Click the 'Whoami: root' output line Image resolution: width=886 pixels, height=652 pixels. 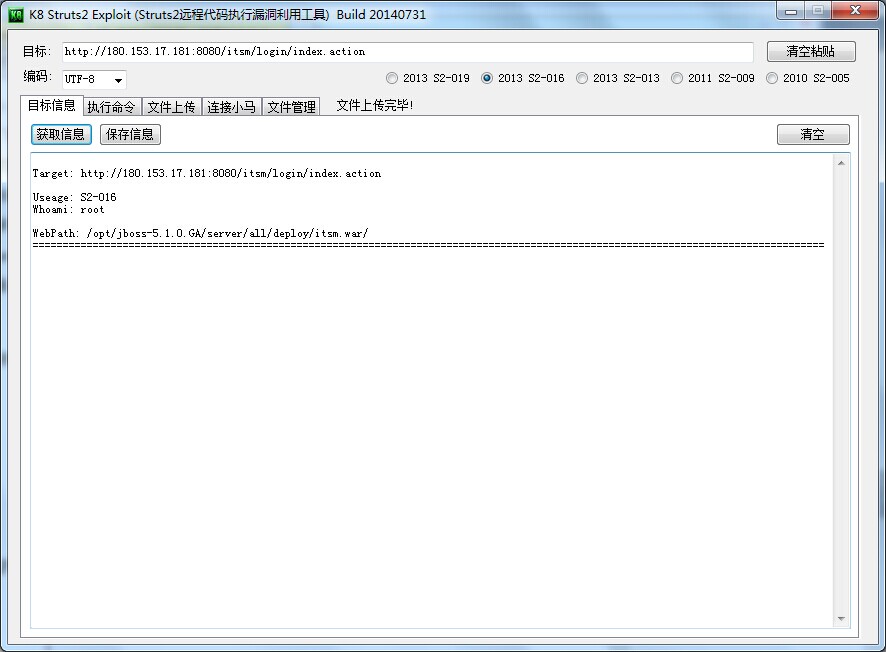click(68, 210)
